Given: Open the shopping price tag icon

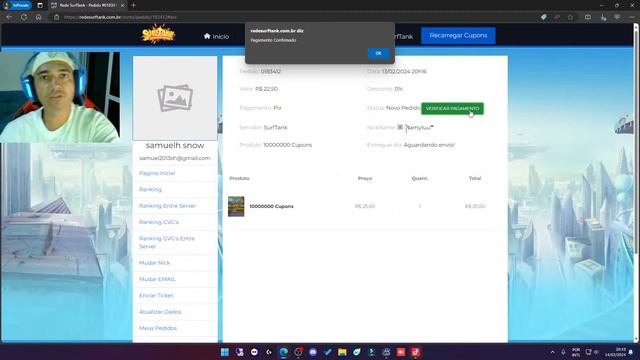Looking at the screenshot, I should coord(543,17).
